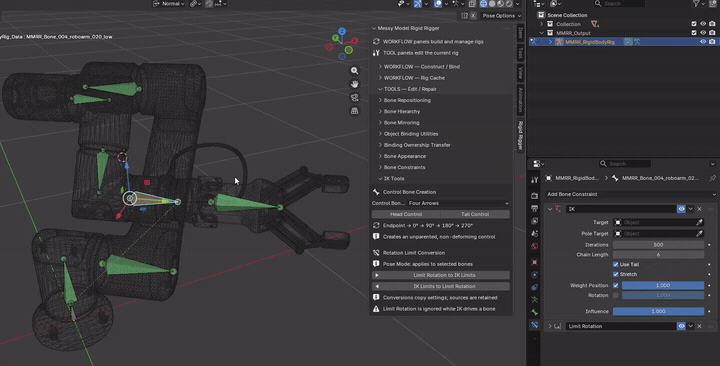Click the eyedropper beside Target field
Screen dimensions: 720x366
[x=699, y=222]
